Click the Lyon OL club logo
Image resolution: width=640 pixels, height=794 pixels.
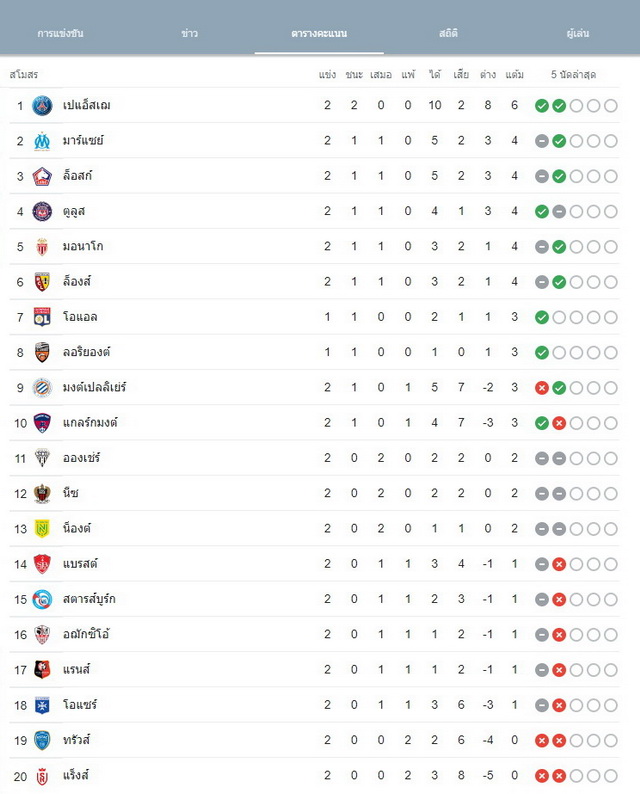(x=42, y=317)
